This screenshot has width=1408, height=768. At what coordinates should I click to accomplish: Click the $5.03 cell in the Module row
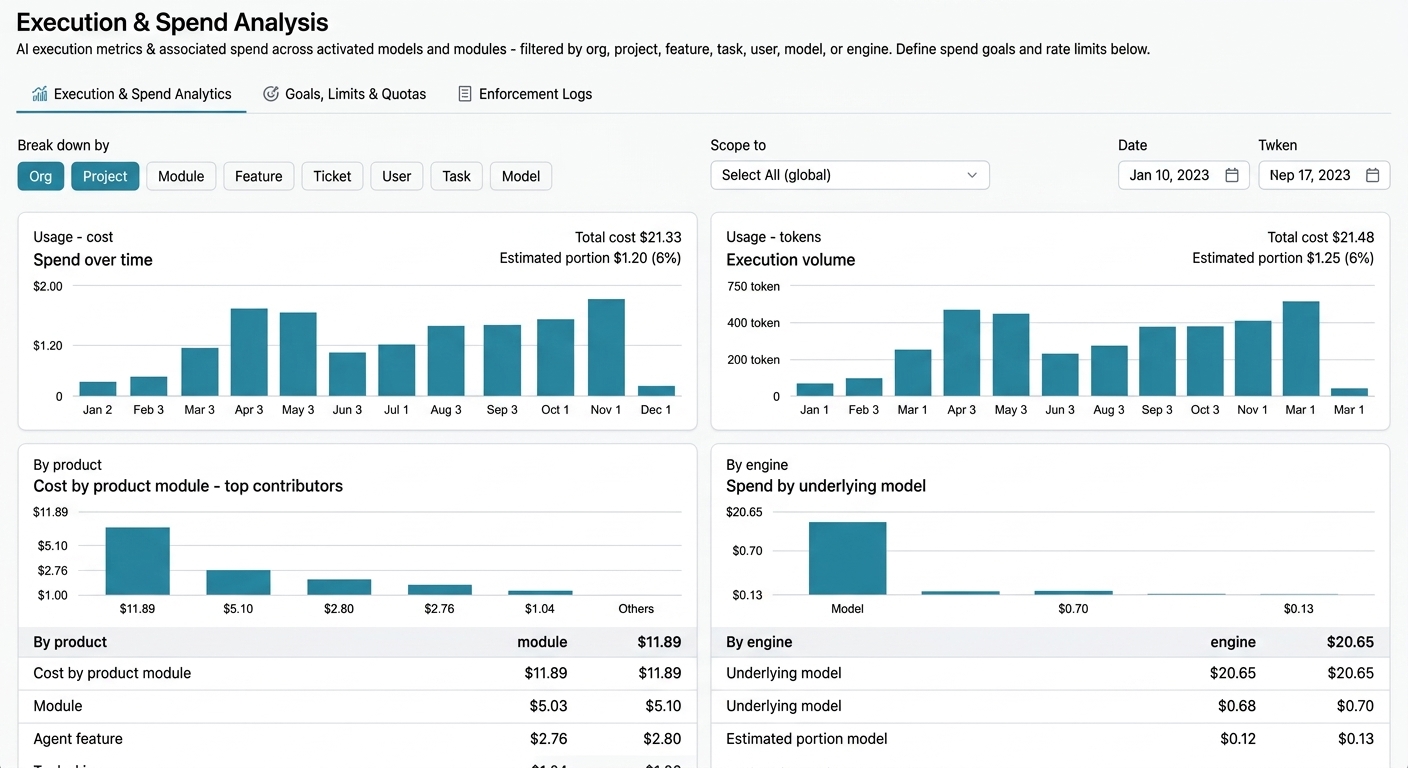548,706
